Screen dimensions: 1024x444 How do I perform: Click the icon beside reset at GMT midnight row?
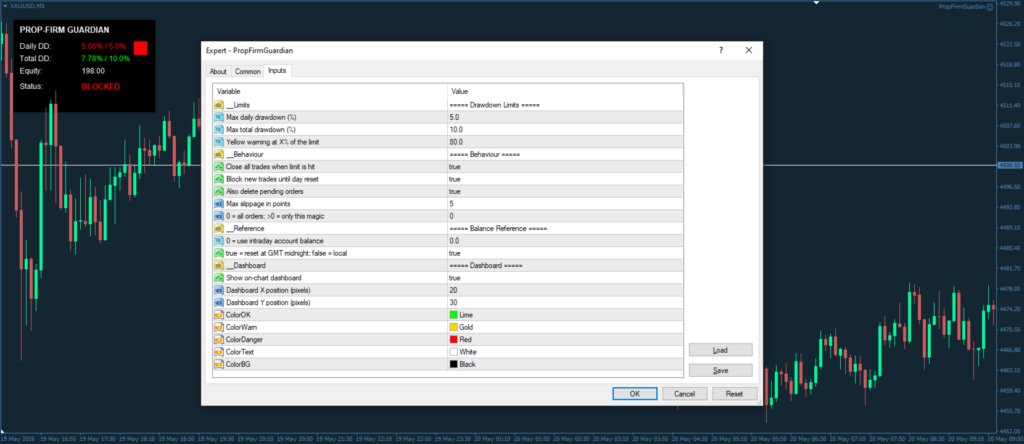coord(219,253)
